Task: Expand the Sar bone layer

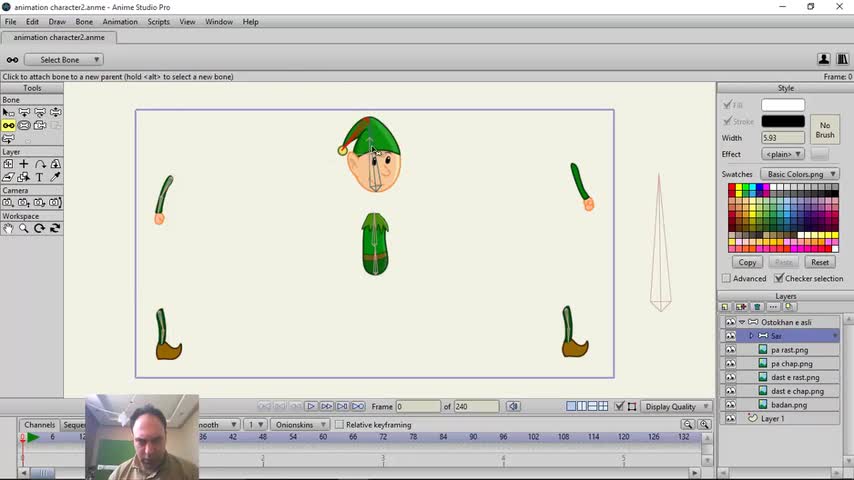Action: point(751,336)
